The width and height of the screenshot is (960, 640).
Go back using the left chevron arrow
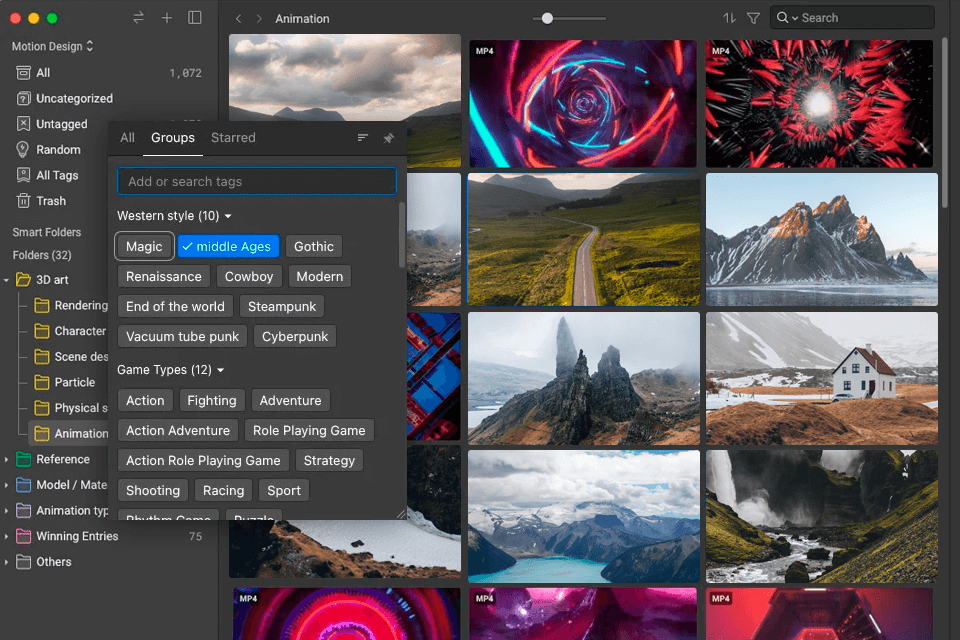pos(238,19)
